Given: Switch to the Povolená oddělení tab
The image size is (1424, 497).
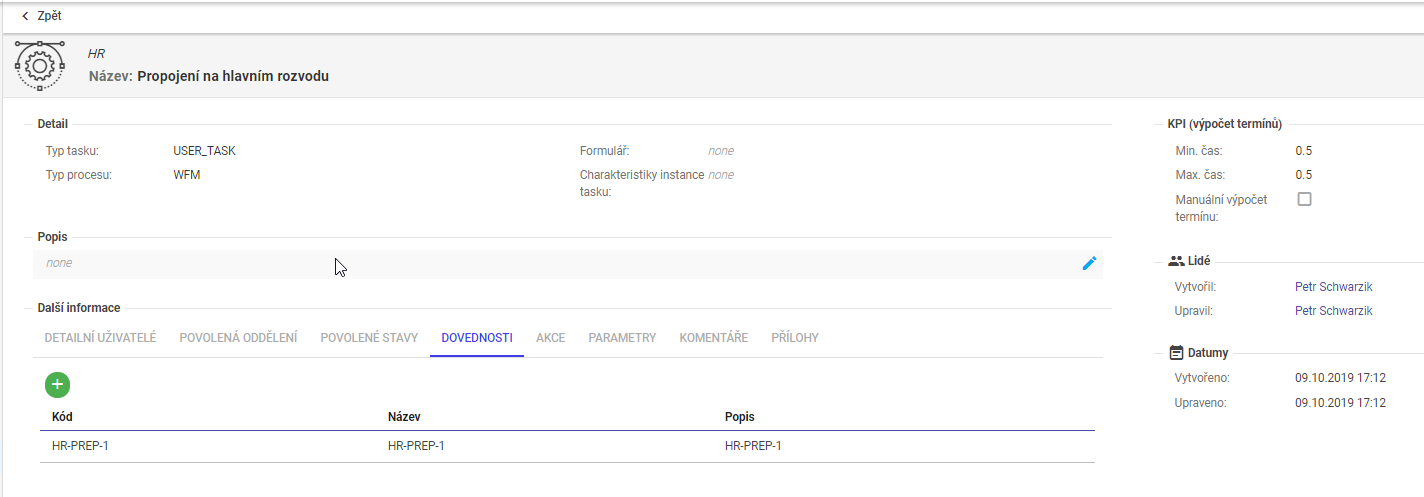Looking at the screenshot, I should 238,338.
